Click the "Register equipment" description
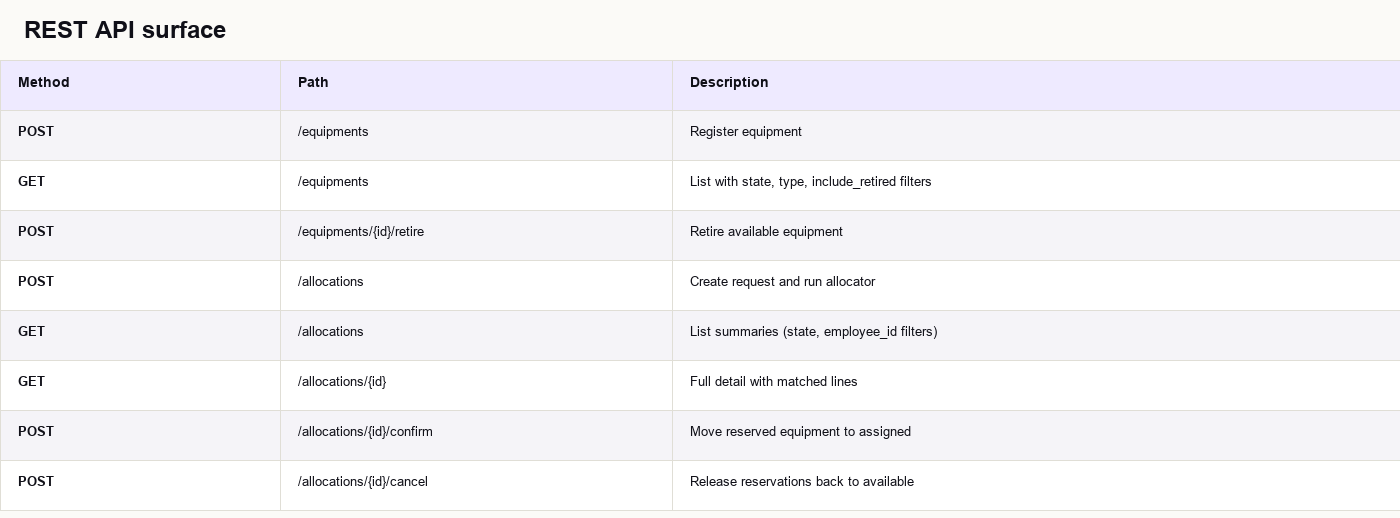The width and height of the screenshot is (1400, 518). (746, 131)
